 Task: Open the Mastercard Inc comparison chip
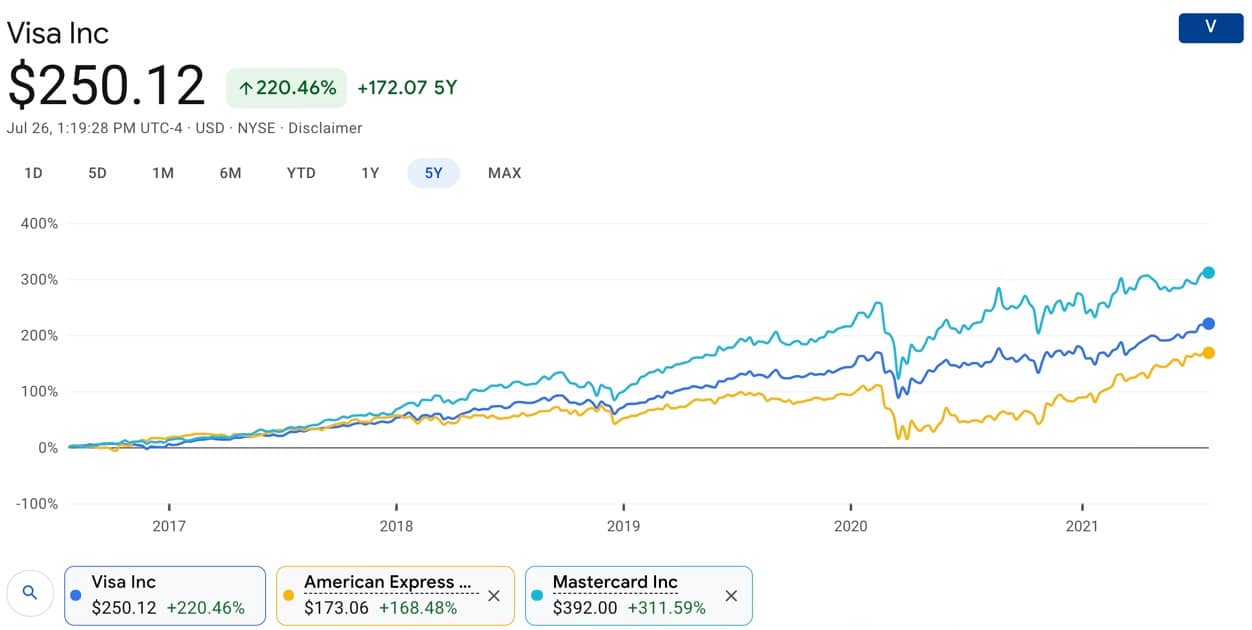(x=638, y=595)
